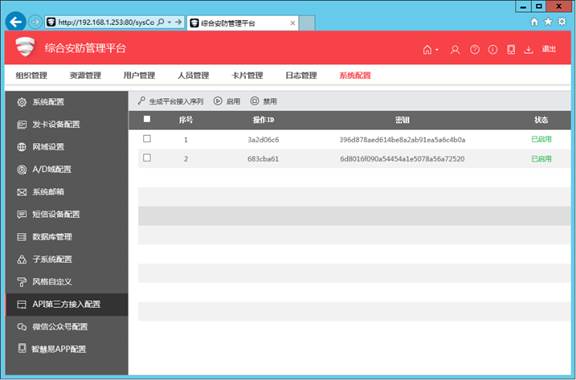Open the mobile device icon in header
This screenshot has height=380, width=576.
pyautogui.click(x=511, y=50)
